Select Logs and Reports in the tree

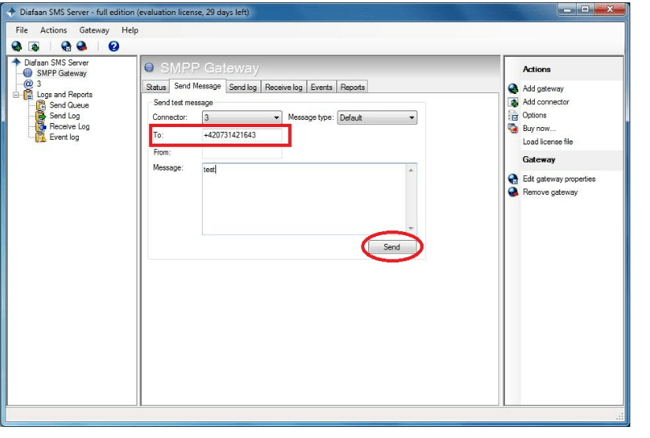(64, 94)
